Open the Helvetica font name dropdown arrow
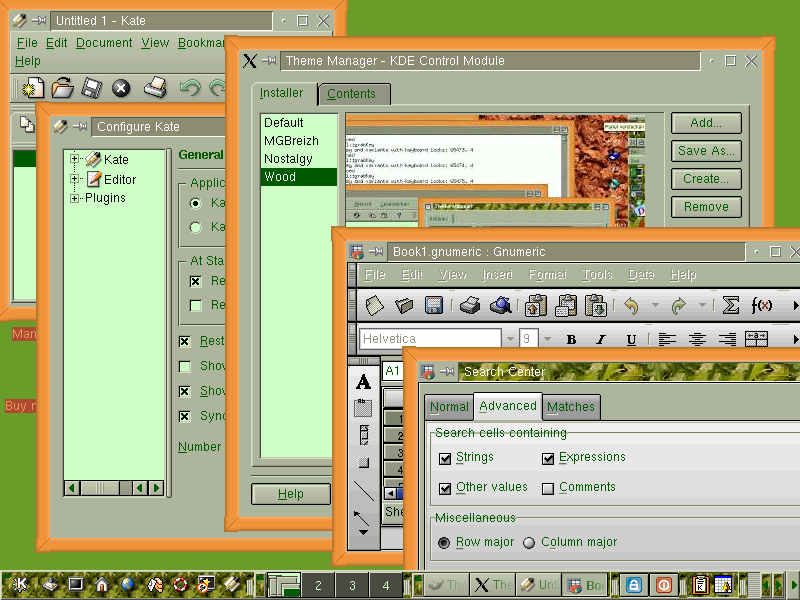This screenshot has height=600, width=800. (x=510, y=339)
